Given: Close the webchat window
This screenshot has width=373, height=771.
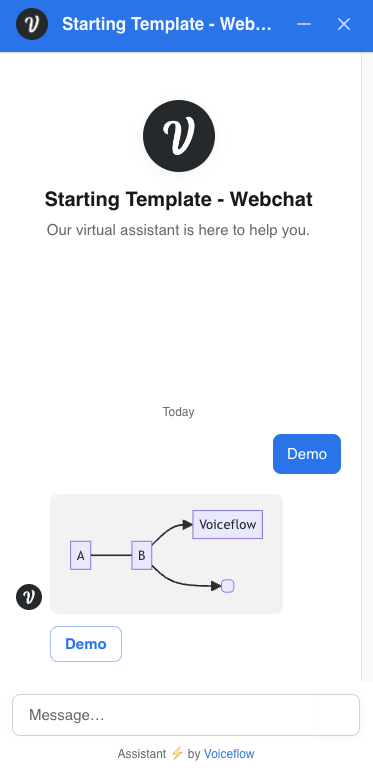Looking at the screenshot, I should (x=344, y=24).
